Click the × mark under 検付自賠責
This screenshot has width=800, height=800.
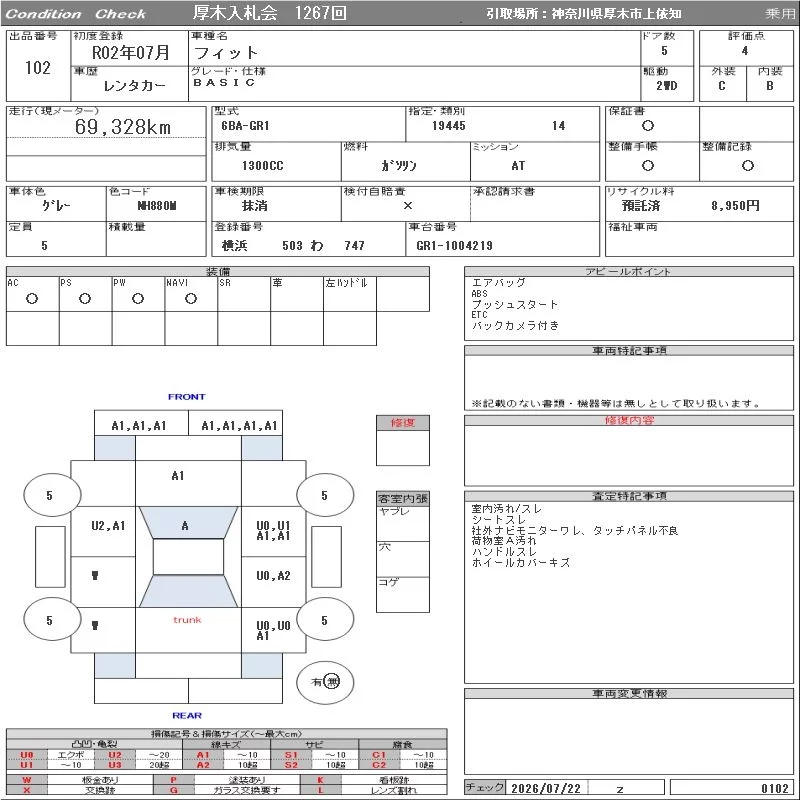tap(407, 206)
